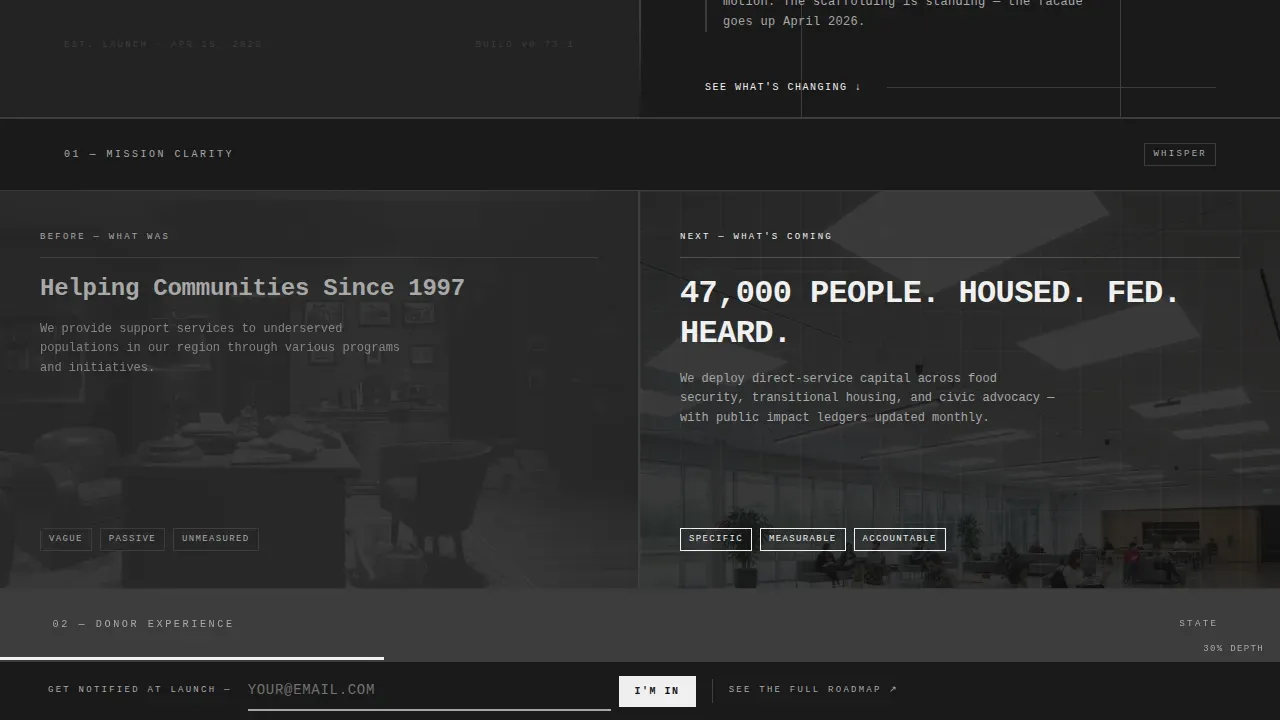Click the BUILD version text
The width and height of the screenshot is (1280, 720).
525,45
